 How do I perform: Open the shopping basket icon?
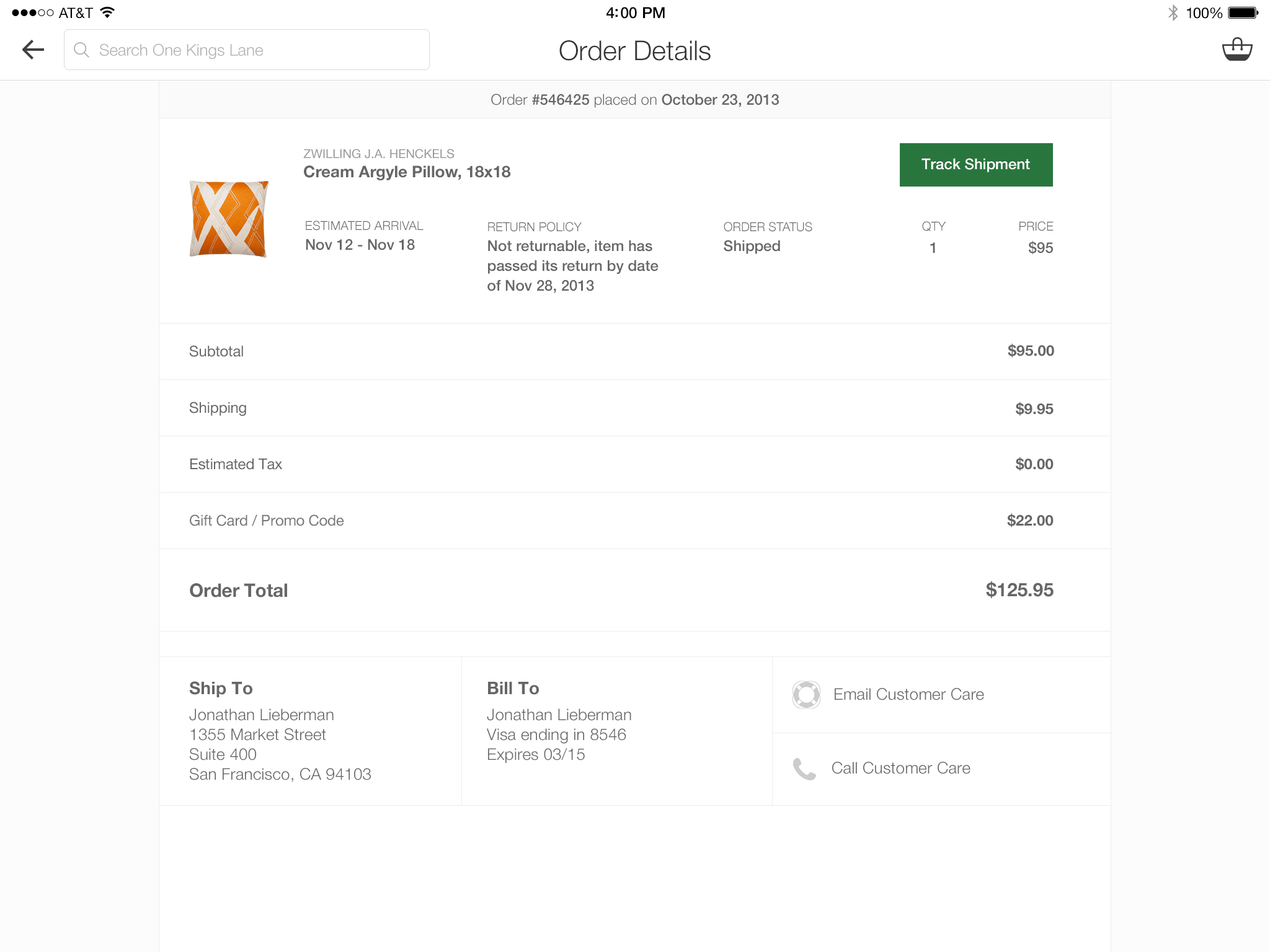(1237, 50)
